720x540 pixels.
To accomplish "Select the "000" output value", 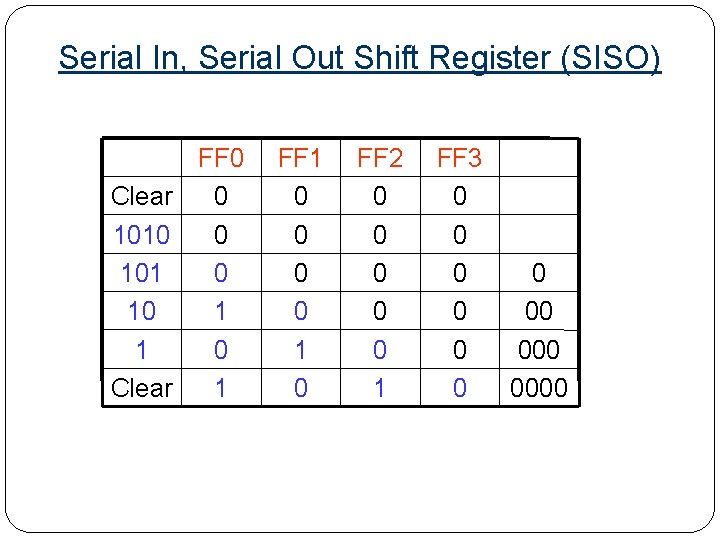I will [539, 350].
